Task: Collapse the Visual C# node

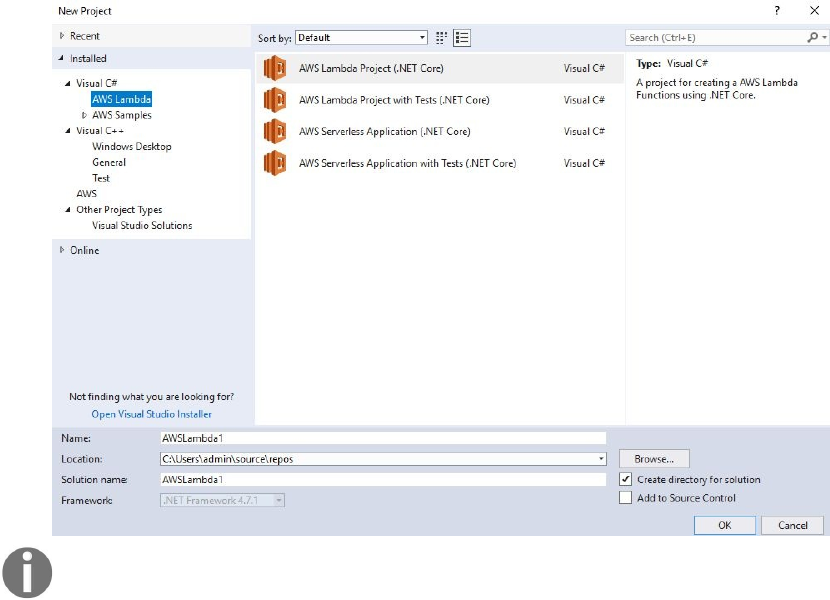Action: (x=67, y=83)
